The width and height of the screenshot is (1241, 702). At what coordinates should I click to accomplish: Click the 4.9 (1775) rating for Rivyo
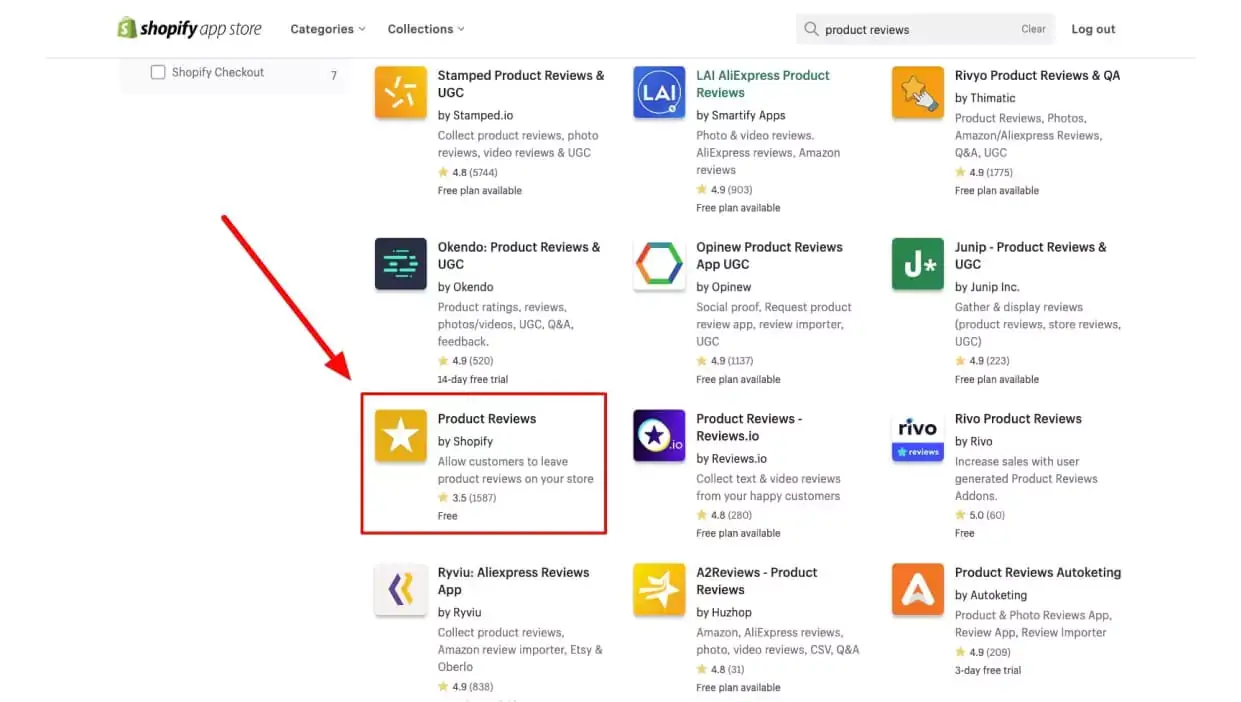pos(984,172)
